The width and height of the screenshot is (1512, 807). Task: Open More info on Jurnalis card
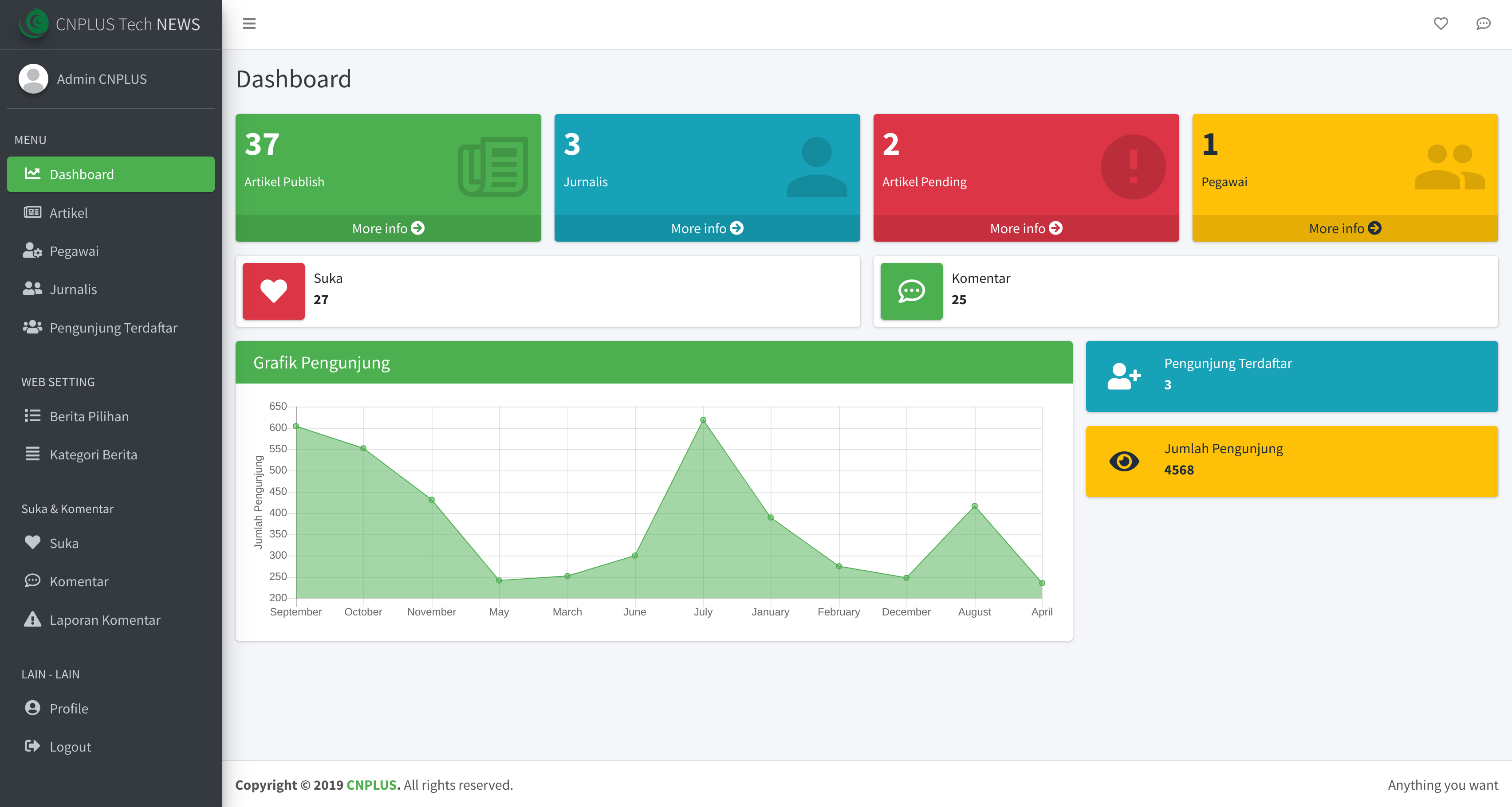(x=707, y=228)
